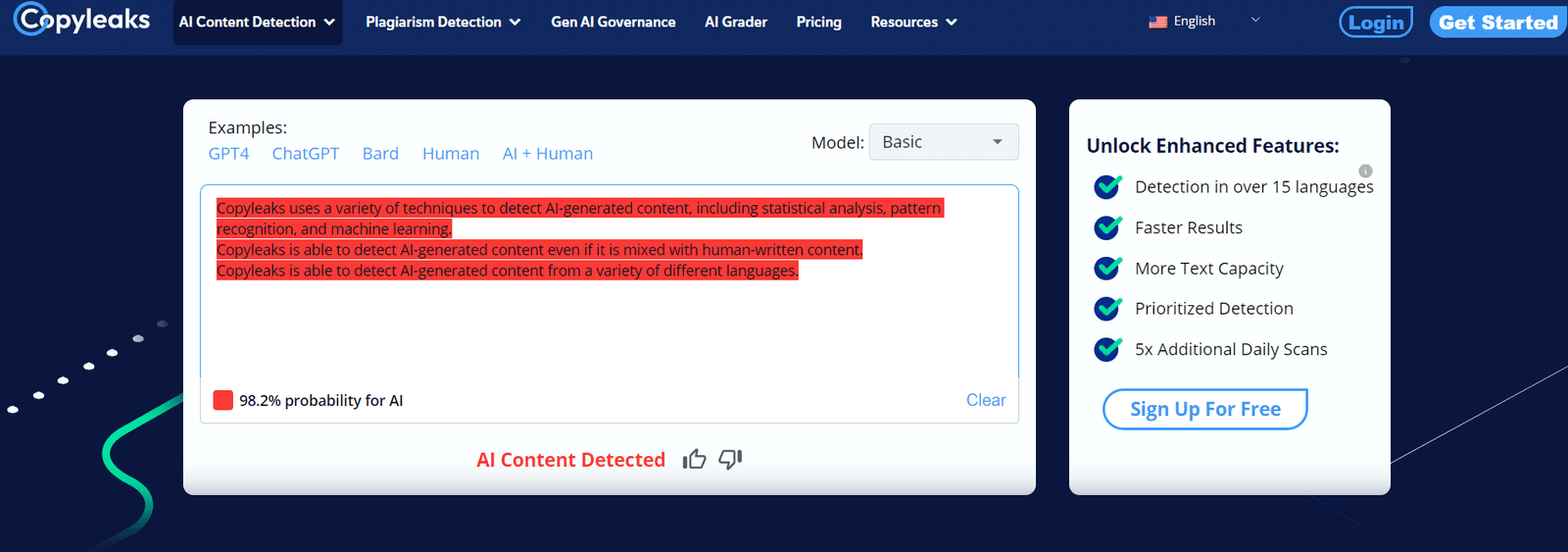
Task: Click 'Prioritized Detection' feature text
Action: (1214, 308)
